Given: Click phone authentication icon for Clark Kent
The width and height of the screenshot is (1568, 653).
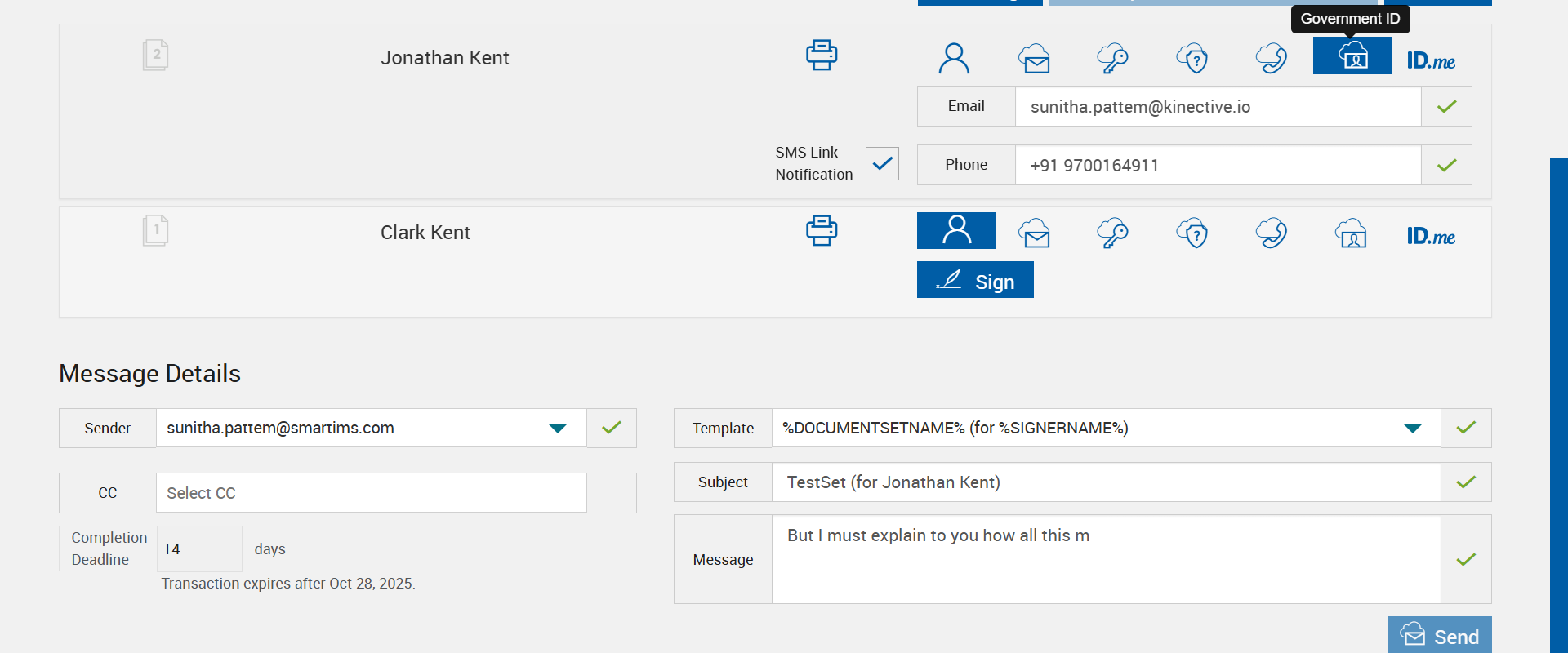Looking at the screenshot, I should pos(1271,233).
